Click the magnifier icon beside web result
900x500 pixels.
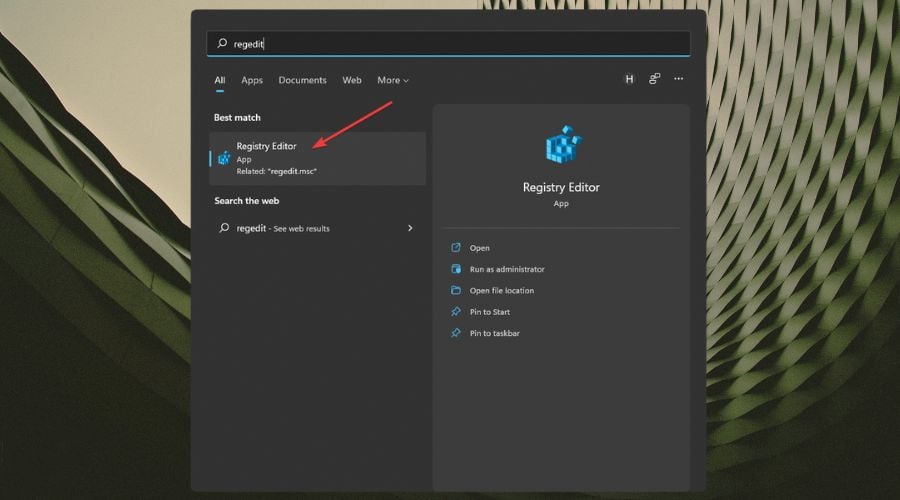[x=224, y=228]
